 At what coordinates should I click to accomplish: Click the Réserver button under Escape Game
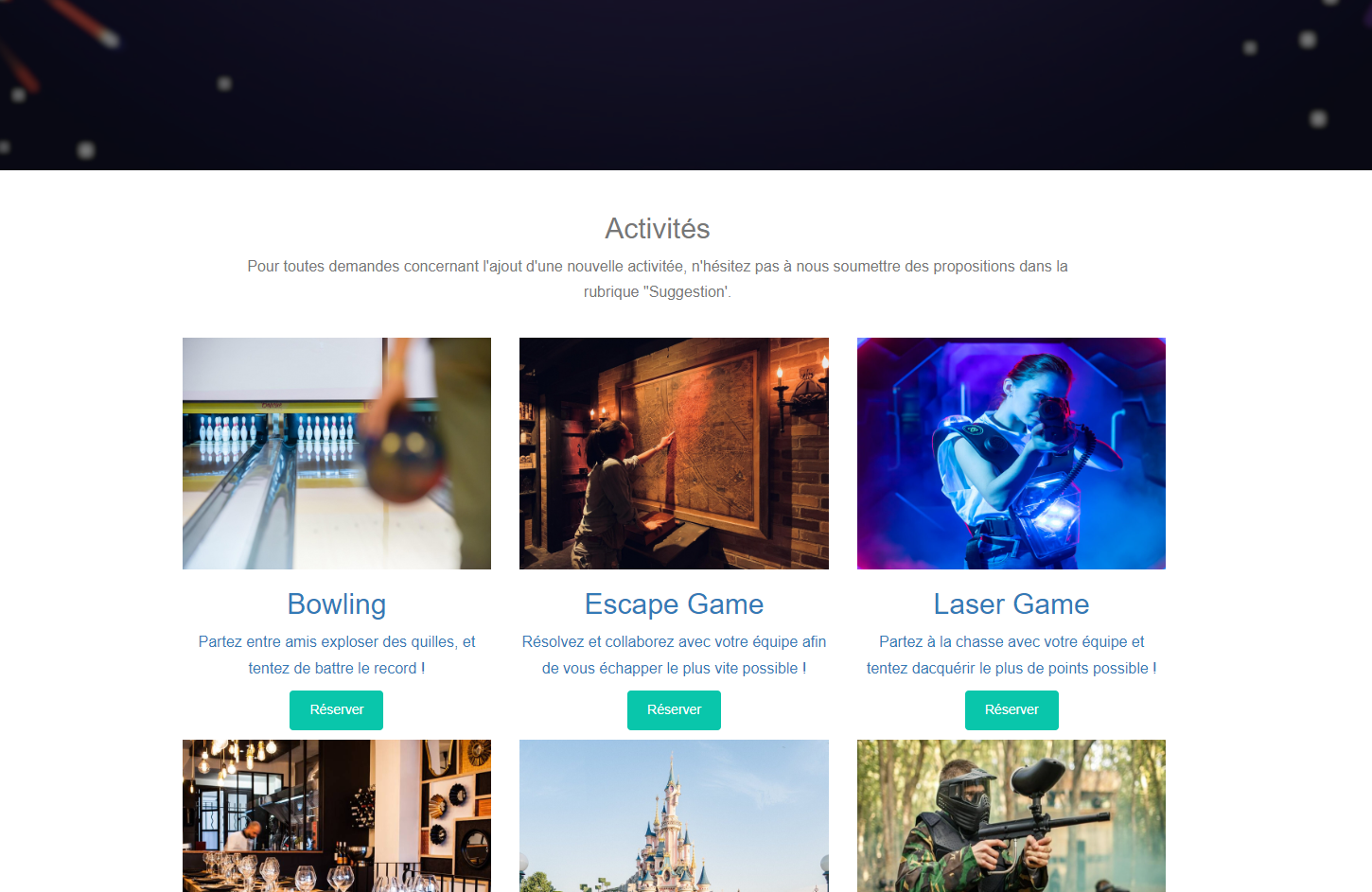pyautogui.click(x=674, y=710)
